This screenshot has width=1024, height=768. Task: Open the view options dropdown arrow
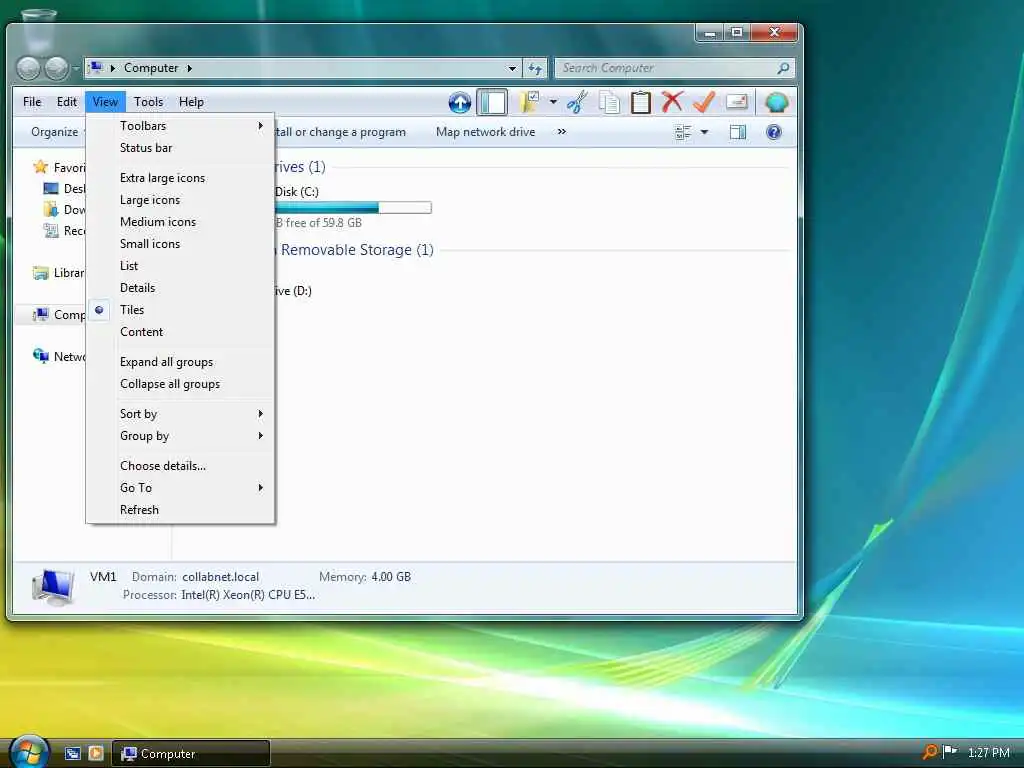[x=704, y=132]
